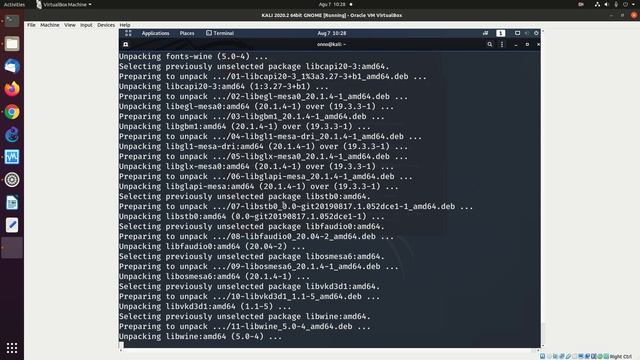Click line 'Unpacking libwine:amd64 (5.0-4) ...'
Screen dimensions: 640x360
tap(200, 336)
